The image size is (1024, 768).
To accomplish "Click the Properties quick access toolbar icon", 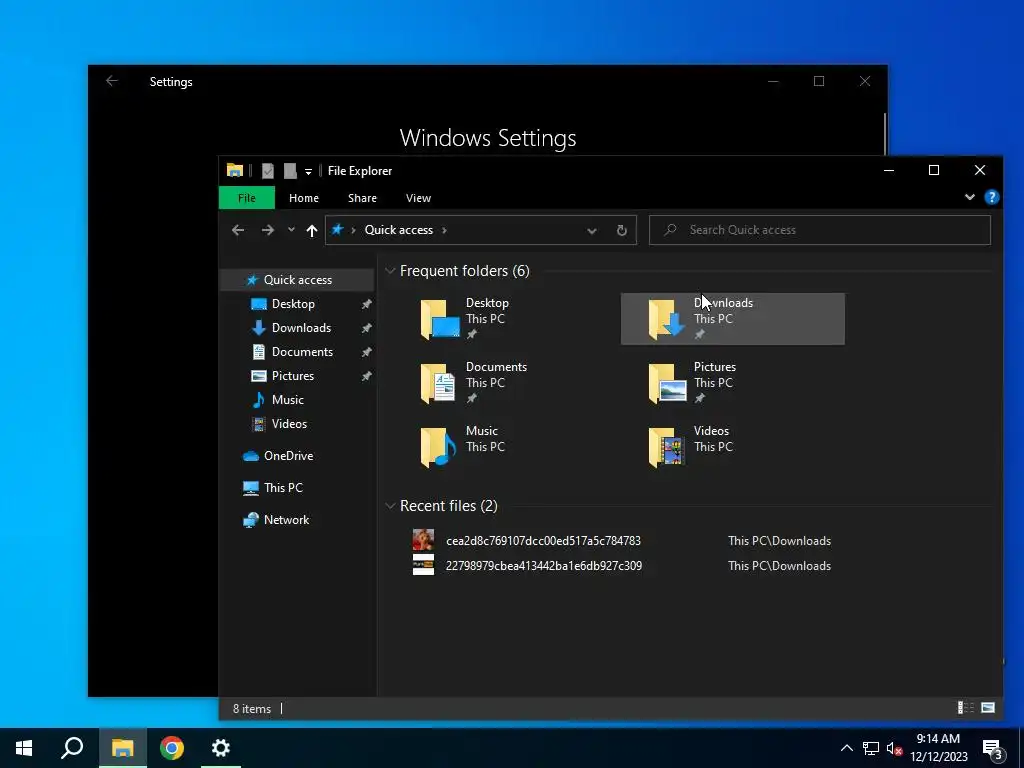I will click(x=268, y=170).
